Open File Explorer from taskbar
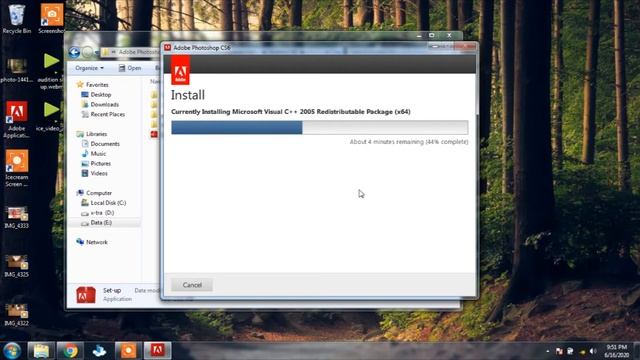Image resolution: width=640 pixels, height=360 pixels. [x=41, y=351]
